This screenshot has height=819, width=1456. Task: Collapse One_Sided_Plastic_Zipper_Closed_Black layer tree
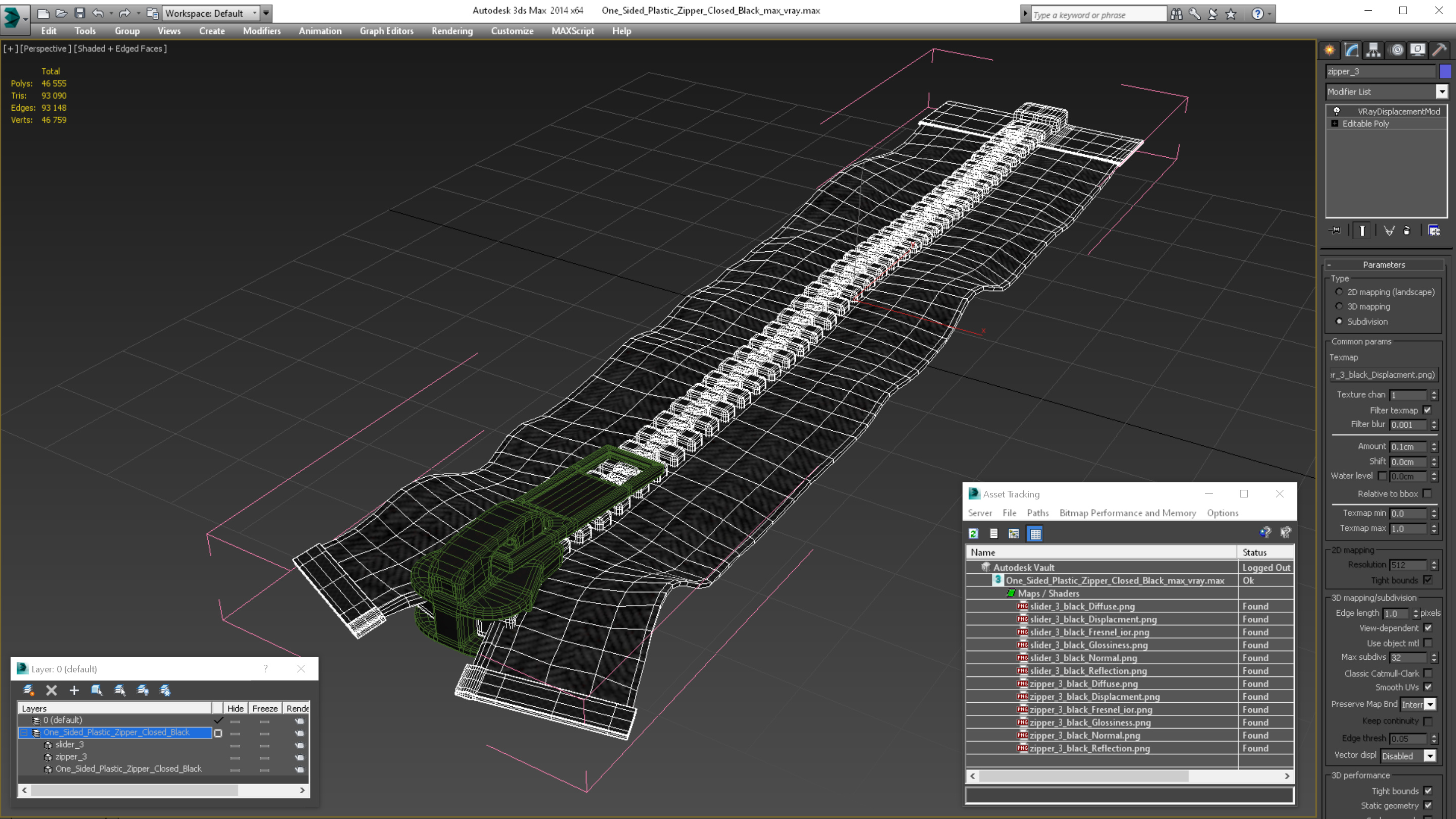tap(24, 733)
